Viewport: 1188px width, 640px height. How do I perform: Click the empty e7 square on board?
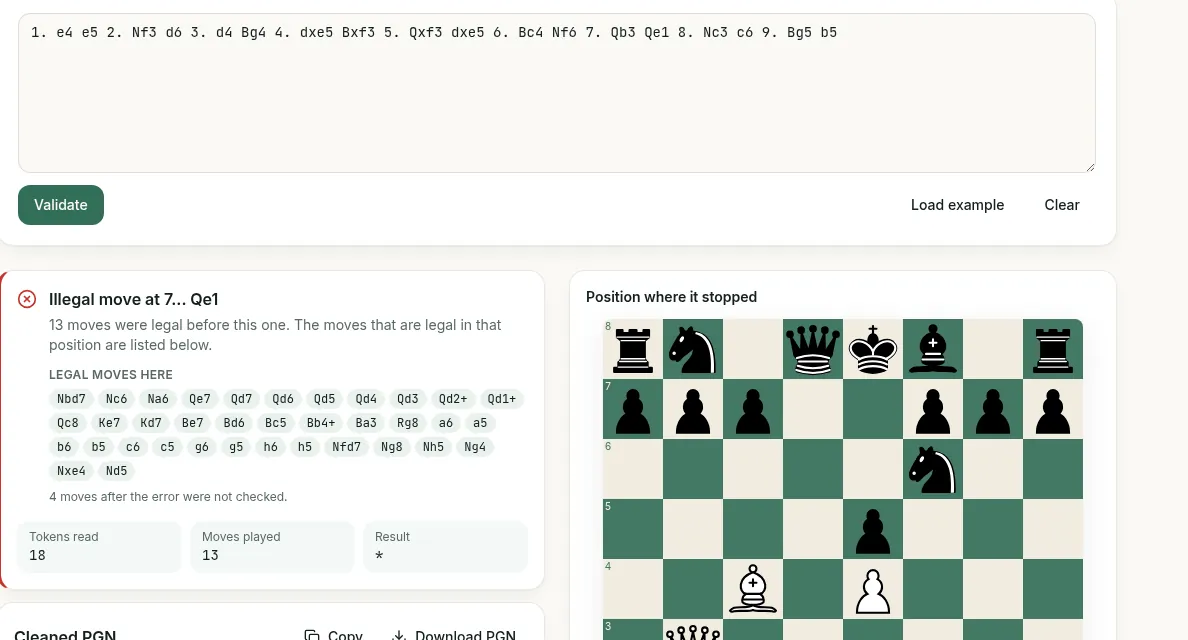coord(873,409)
